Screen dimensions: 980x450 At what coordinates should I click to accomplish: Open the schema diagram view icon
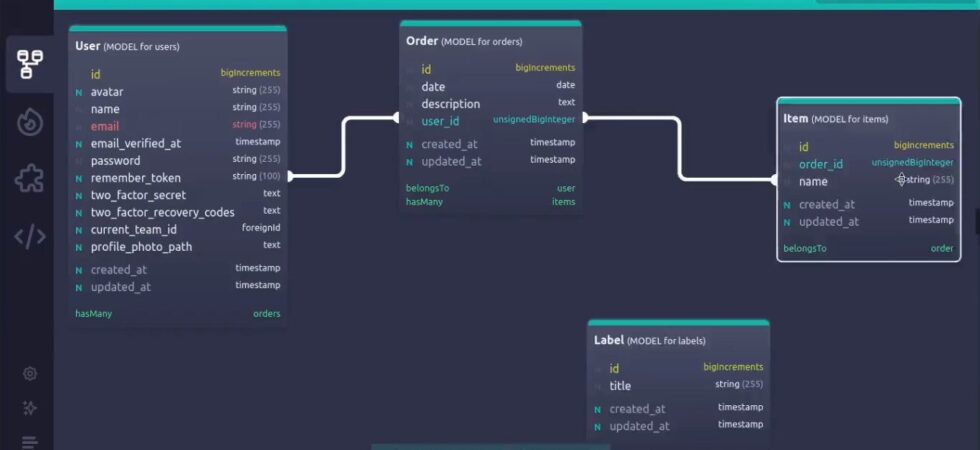point(29,64)
